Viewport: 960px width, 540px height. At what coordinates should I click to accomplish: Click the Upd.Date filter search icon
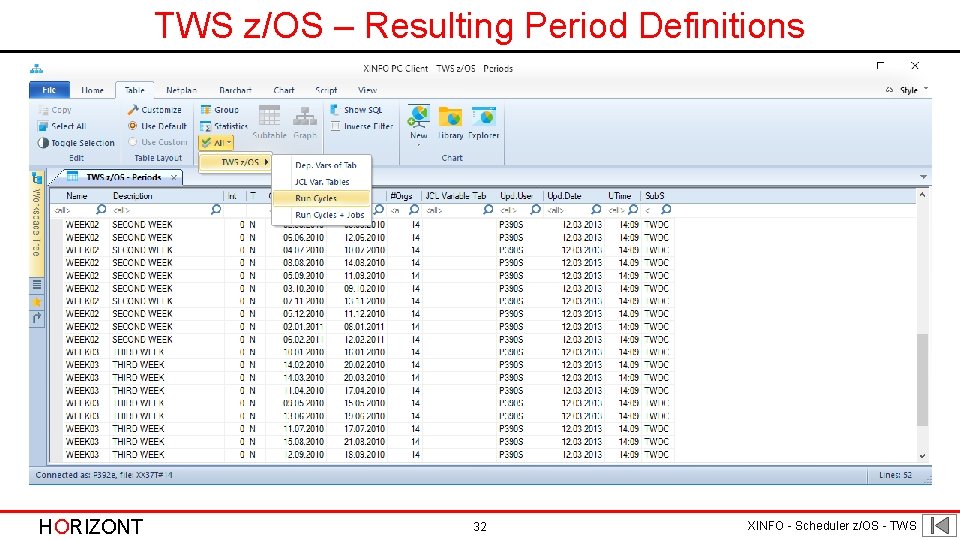[596, 209]
